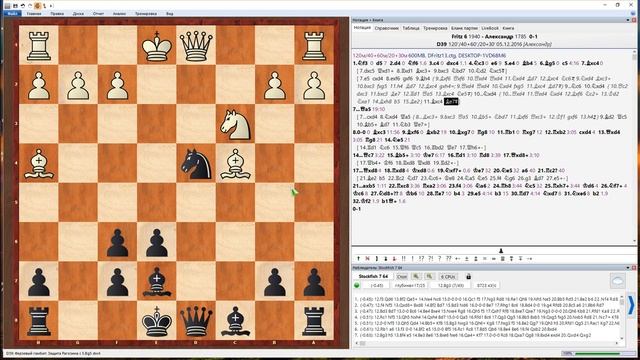Viewport: 640px width, 360px height.
Task: Open the Вид ribbon tab
Action: coord(170,13)
